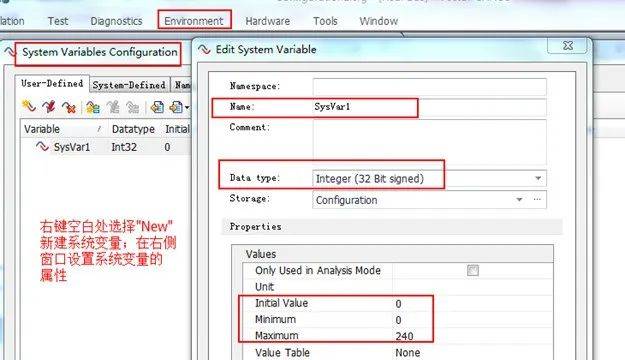Click the Value Table None cell
The height and width of the screenshot is (360, 625).
tap(473, 352)
